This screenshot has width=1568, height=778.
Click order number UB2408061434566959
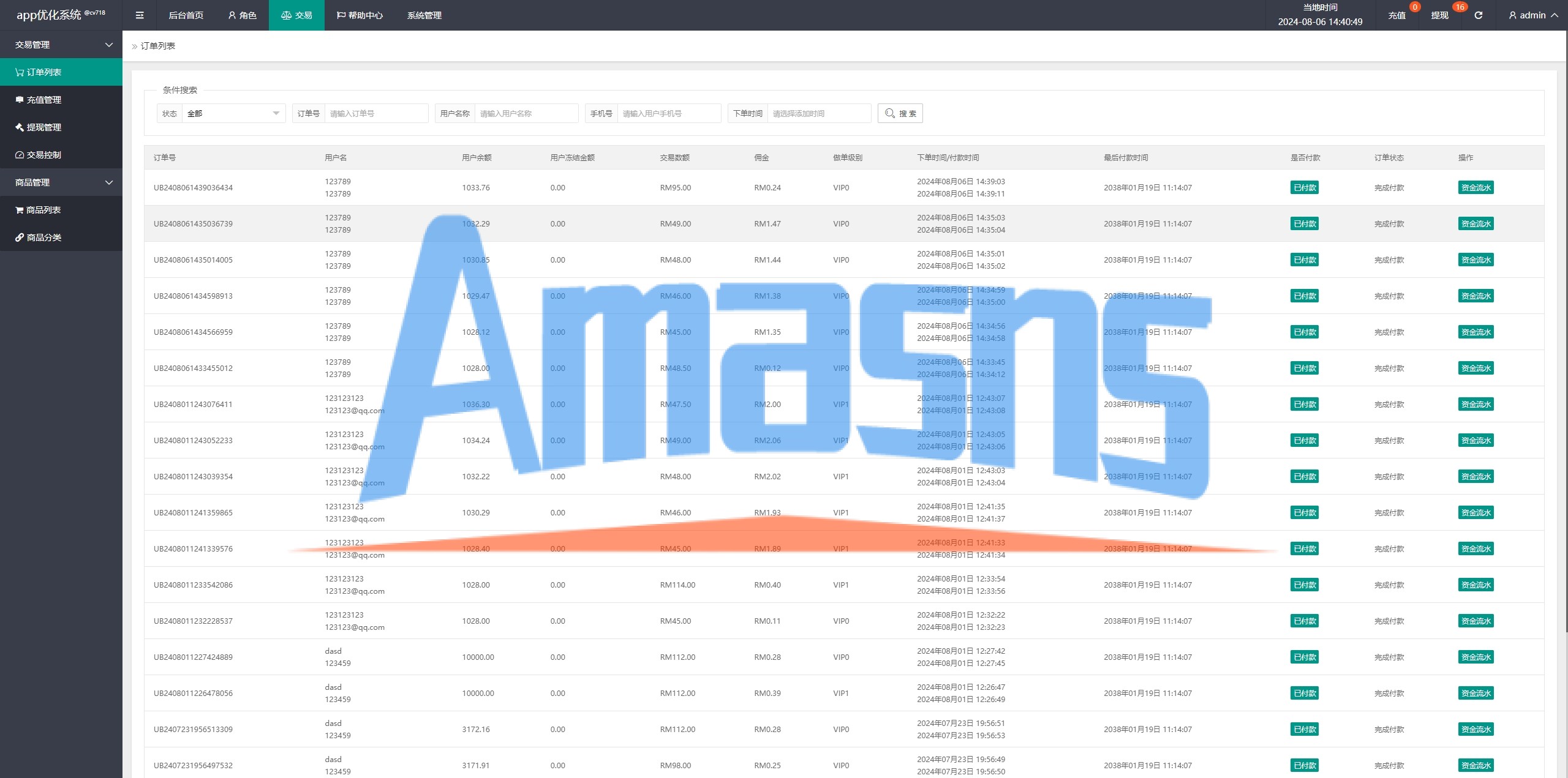pyautogui.click(x=193, y=332)
